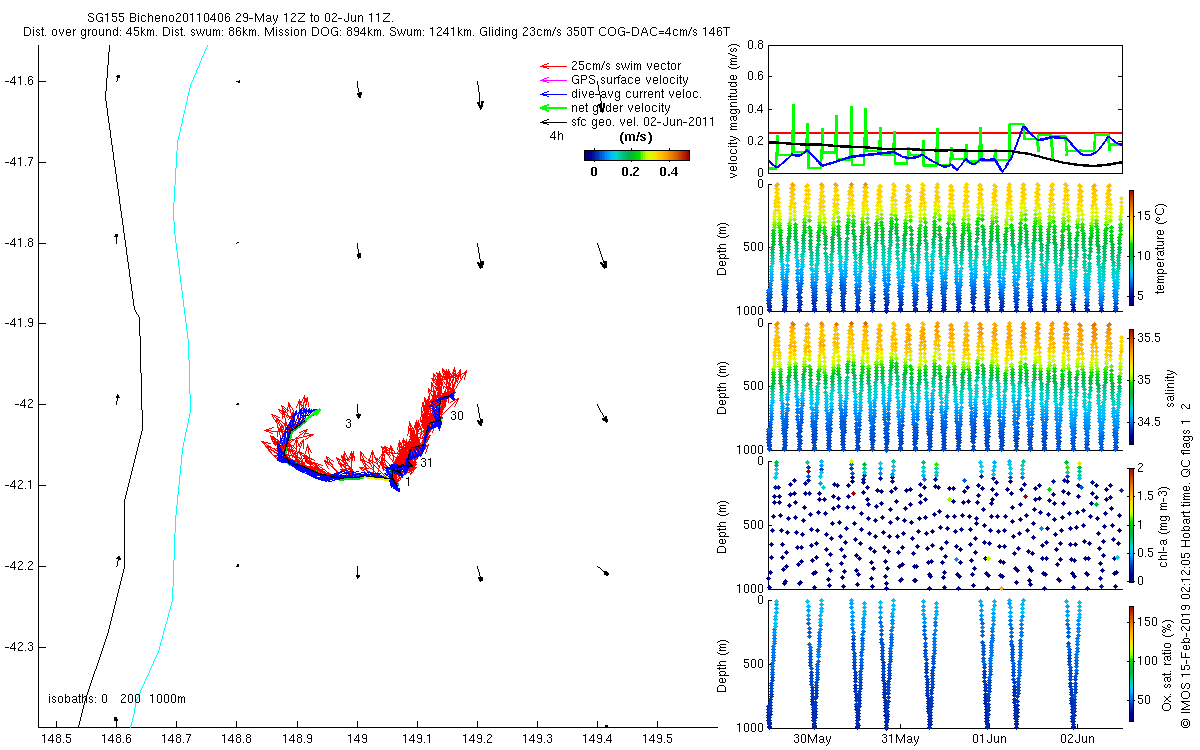Click the chl-a vertical colorbar

click(1131, 524)
